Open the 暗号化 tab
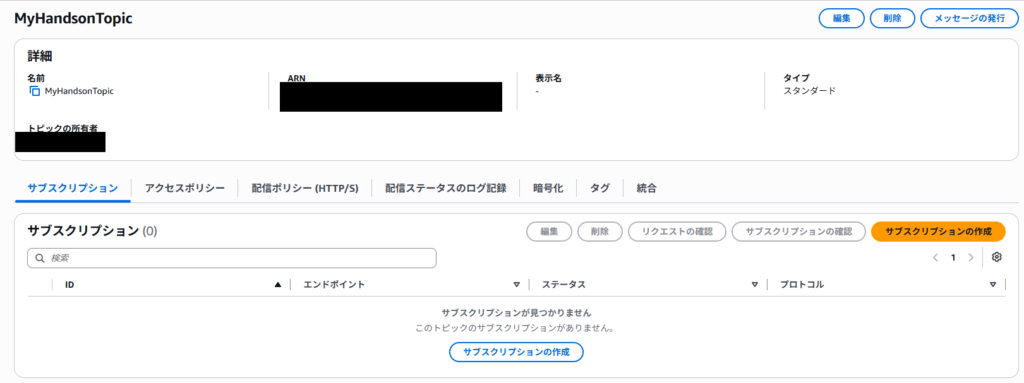The image size is (1024, 383). (x=548, y=188)
